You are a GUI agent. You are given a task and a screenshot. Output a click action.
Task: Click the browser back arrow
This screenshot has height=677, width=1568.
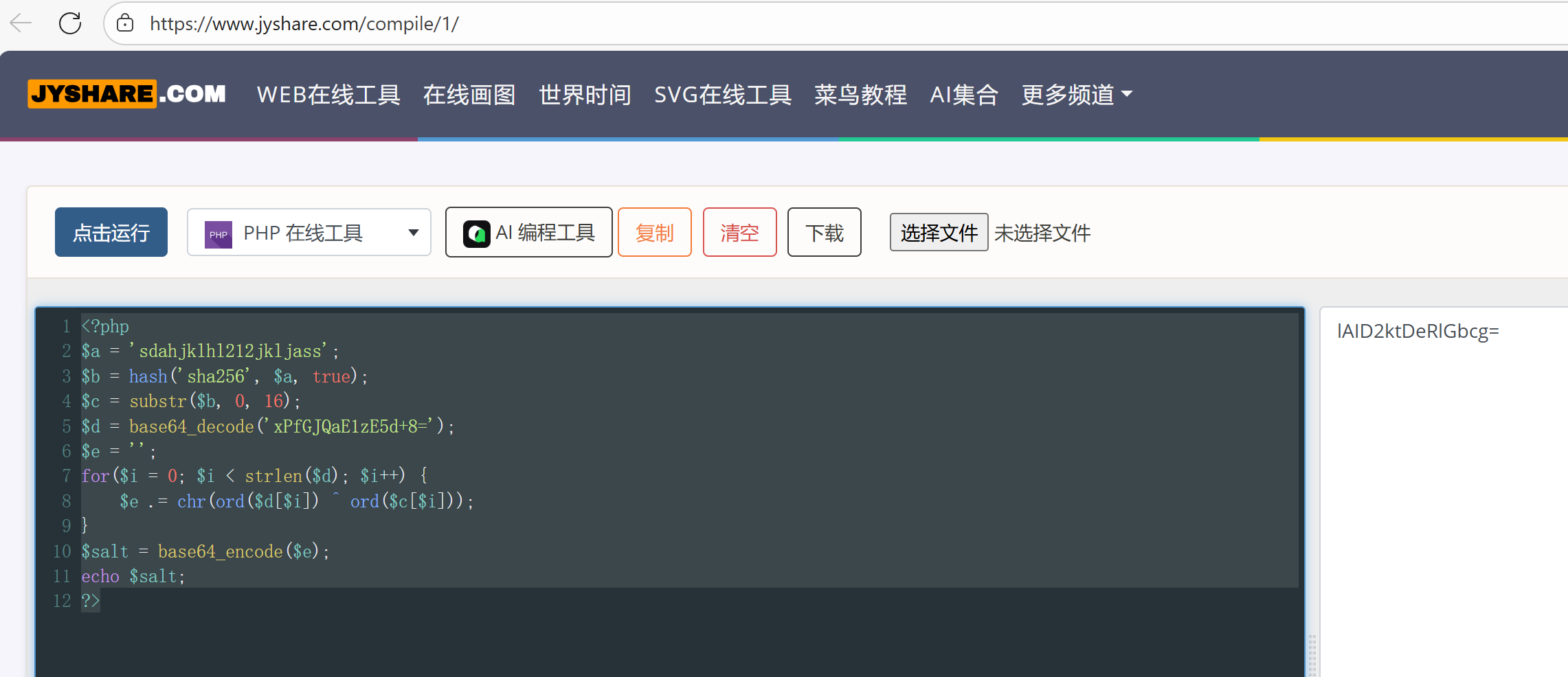[x=21, y=23]
